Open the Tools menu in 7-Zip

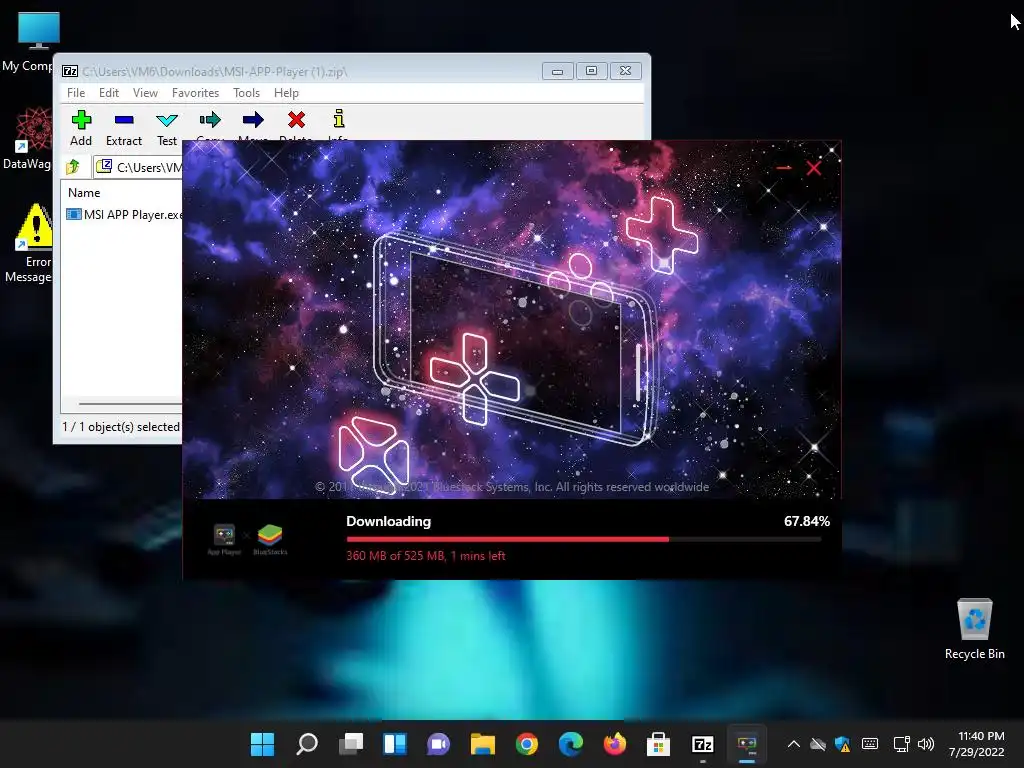click(x=246, y=93)
